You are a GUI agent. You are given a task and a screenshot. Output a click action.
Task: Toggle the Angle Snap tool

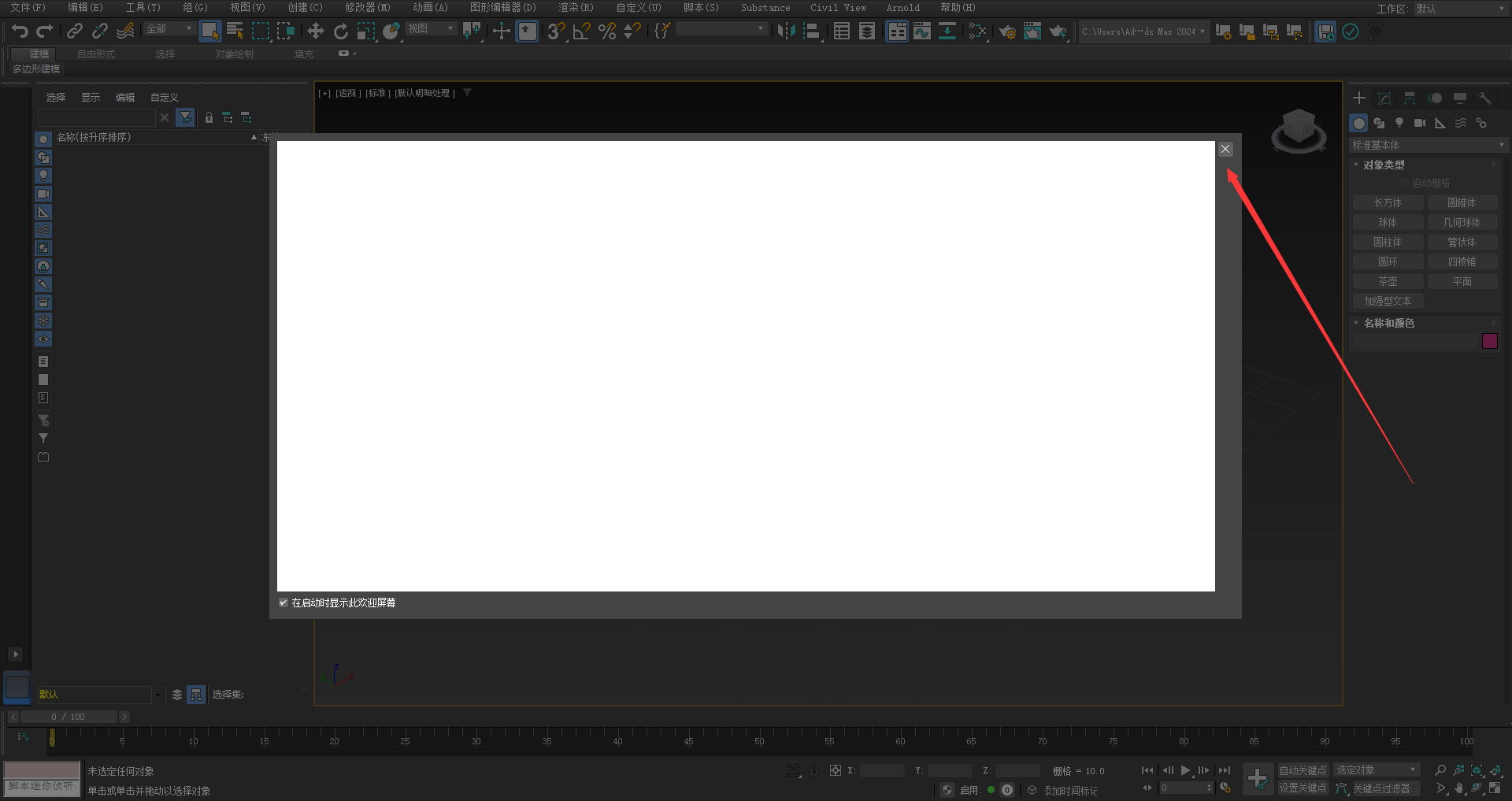point(581,32)
